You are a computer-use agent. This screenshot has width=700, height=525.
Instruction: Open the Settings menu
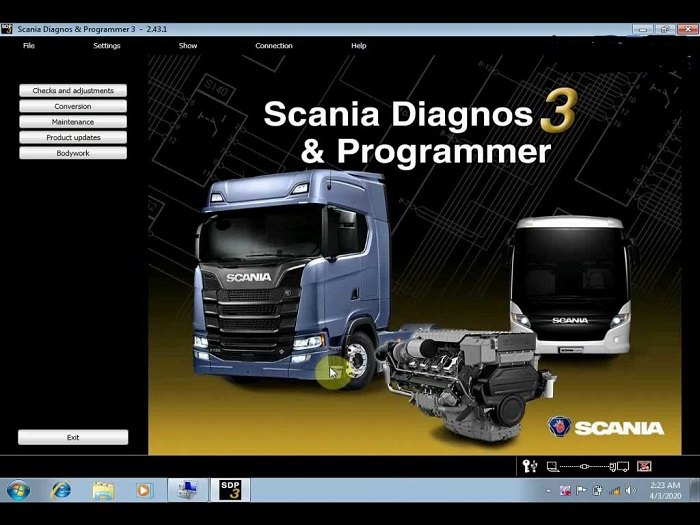point(107,46)
